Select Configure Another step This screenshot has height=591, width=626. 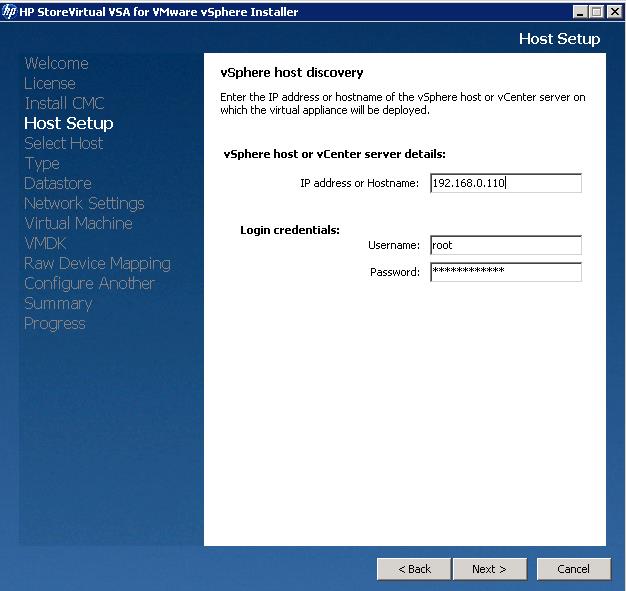(x=89, y=284)
